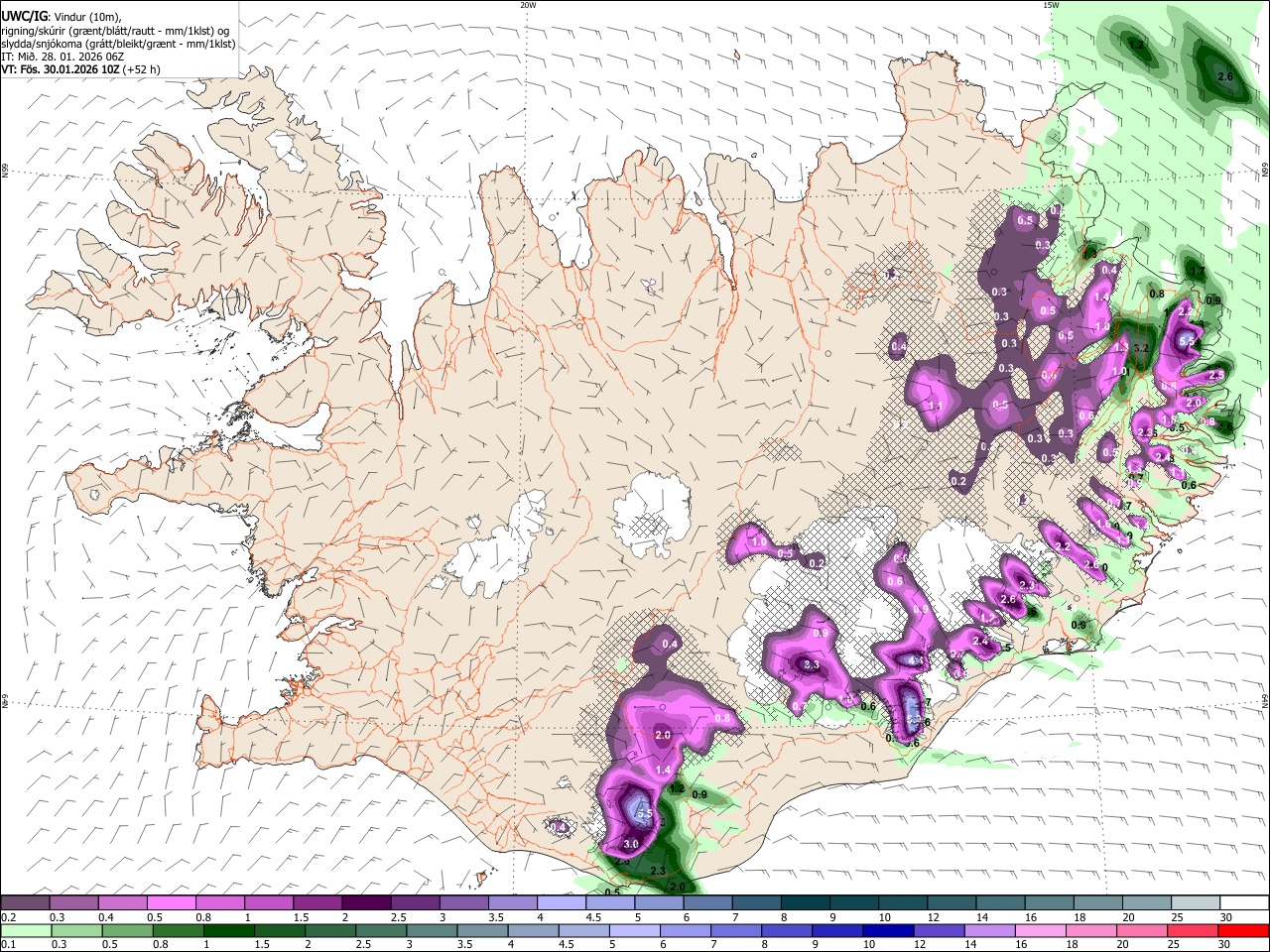Click the '30' label under the snow legend
This screenshot has width=1270, height=952.
(1226, 917)
